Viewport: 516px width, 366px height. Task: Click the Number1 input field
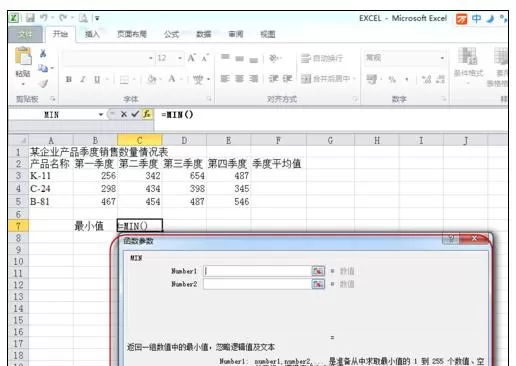(257, 271)
